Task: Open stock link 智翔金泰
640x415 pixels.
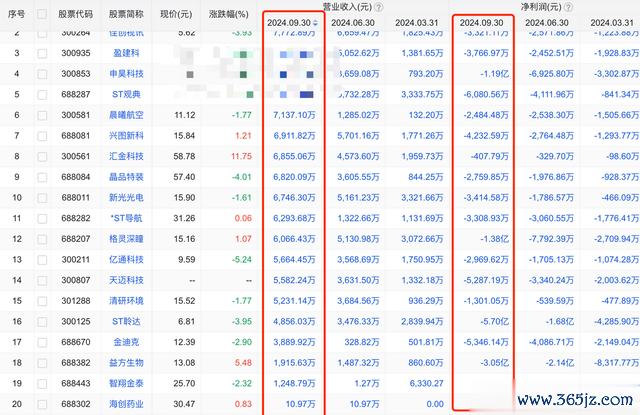Action: 126,383
